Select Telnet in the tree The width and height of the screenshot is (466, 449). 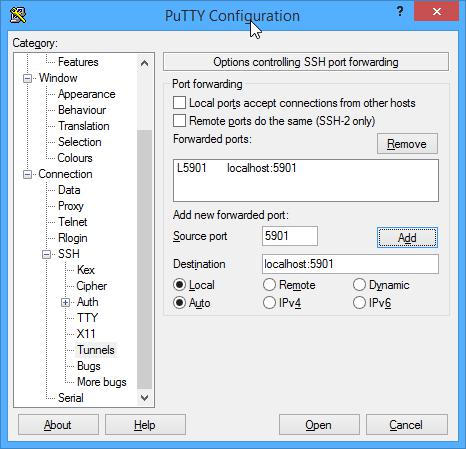click(73, 222)
